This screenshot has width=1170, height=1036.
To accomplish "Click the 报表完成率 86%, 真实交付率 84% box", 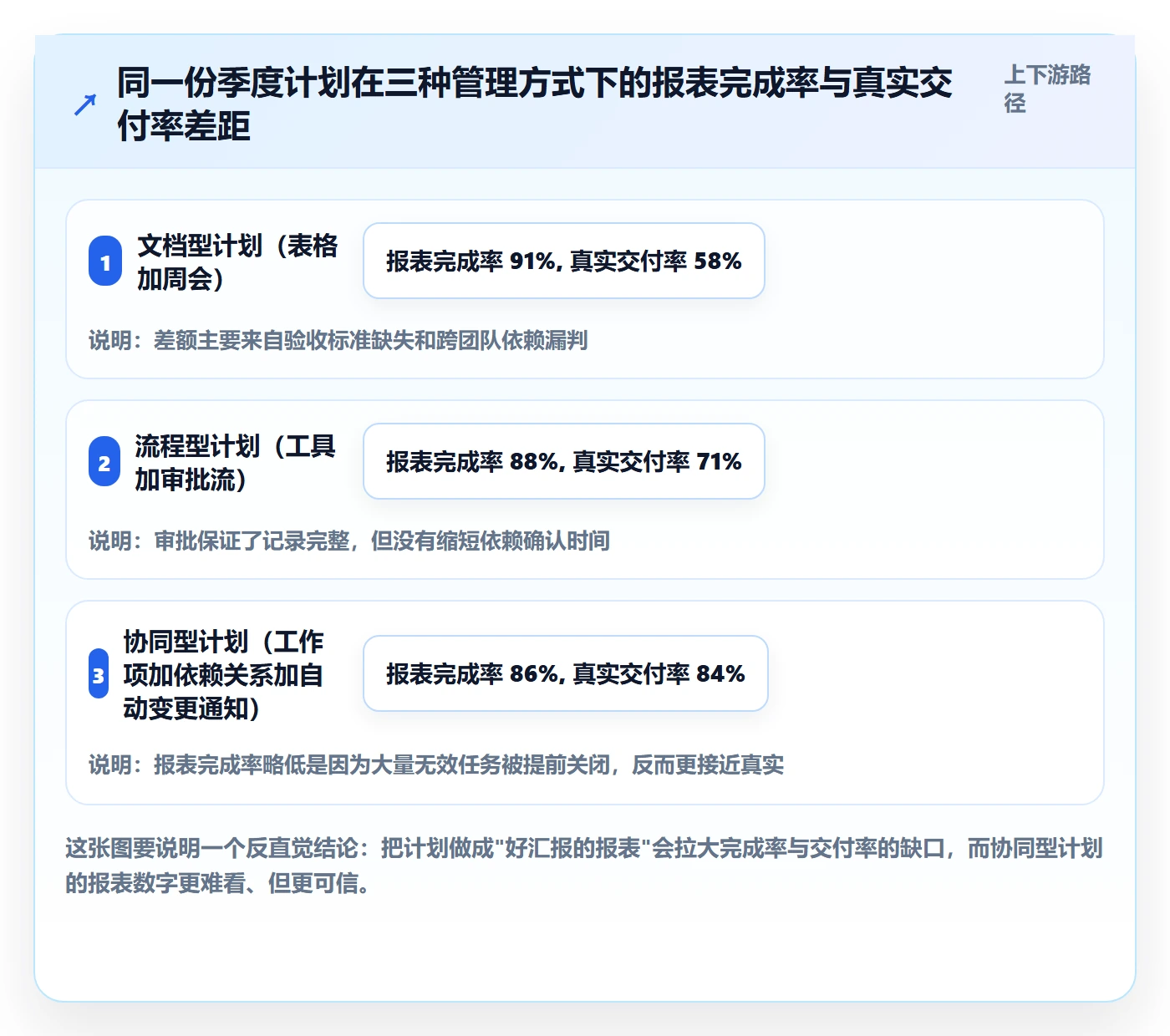I will (566, 673).
